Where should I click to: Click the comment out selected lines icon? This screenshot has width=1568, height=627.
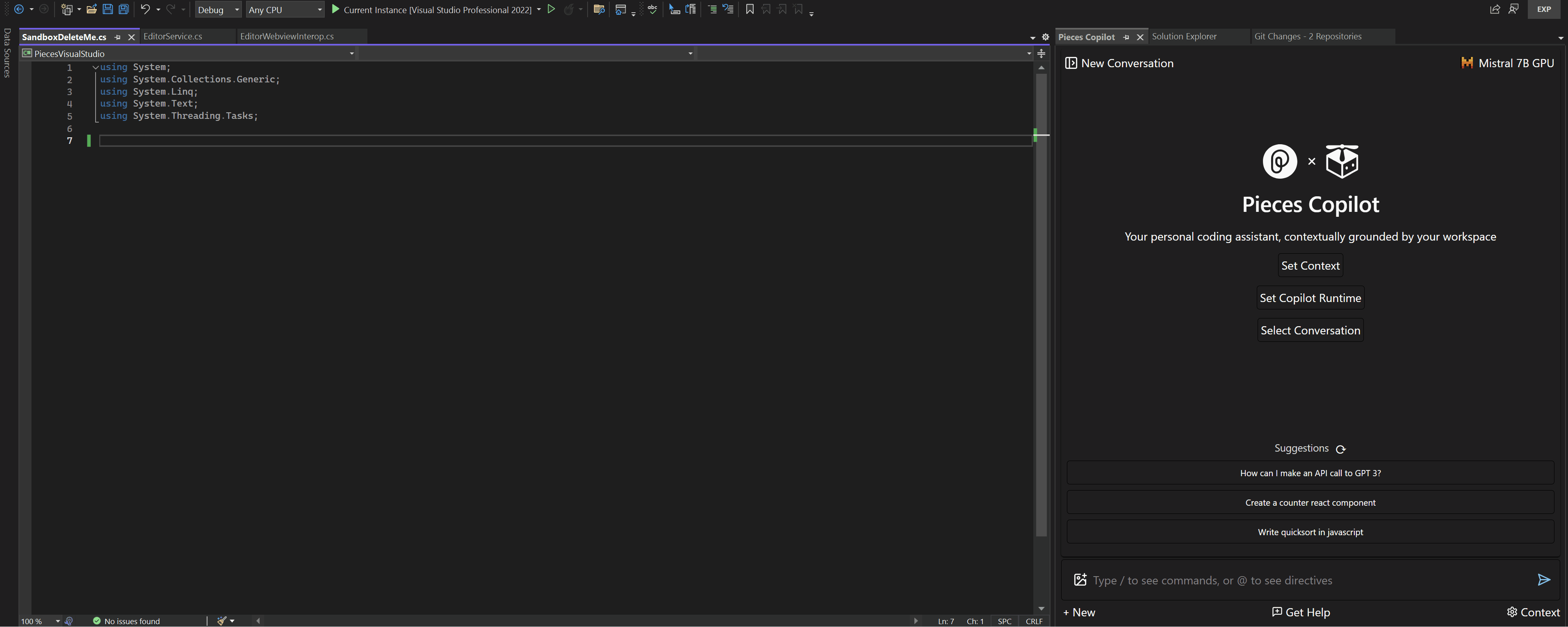coord(712,9)
